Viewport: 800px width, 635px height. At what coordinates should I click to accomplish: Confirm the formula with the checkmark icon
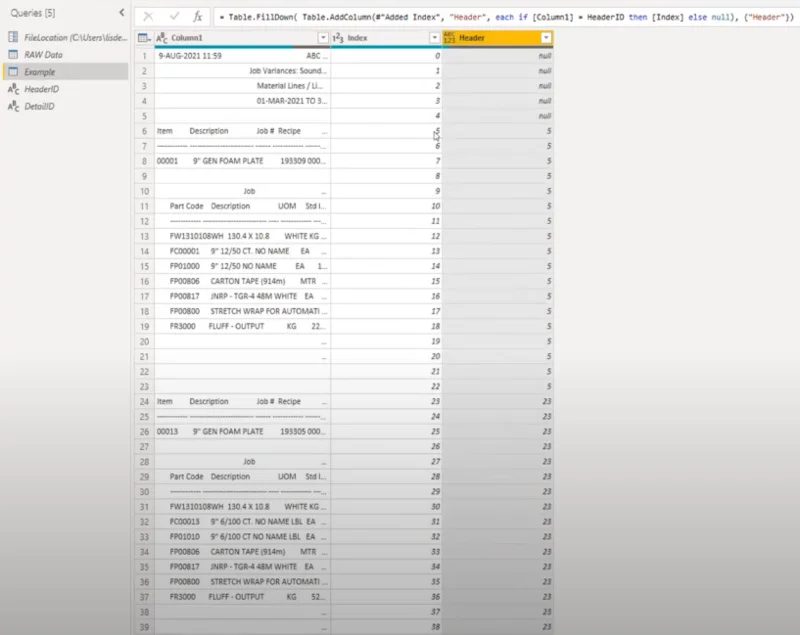click(174, 17)
